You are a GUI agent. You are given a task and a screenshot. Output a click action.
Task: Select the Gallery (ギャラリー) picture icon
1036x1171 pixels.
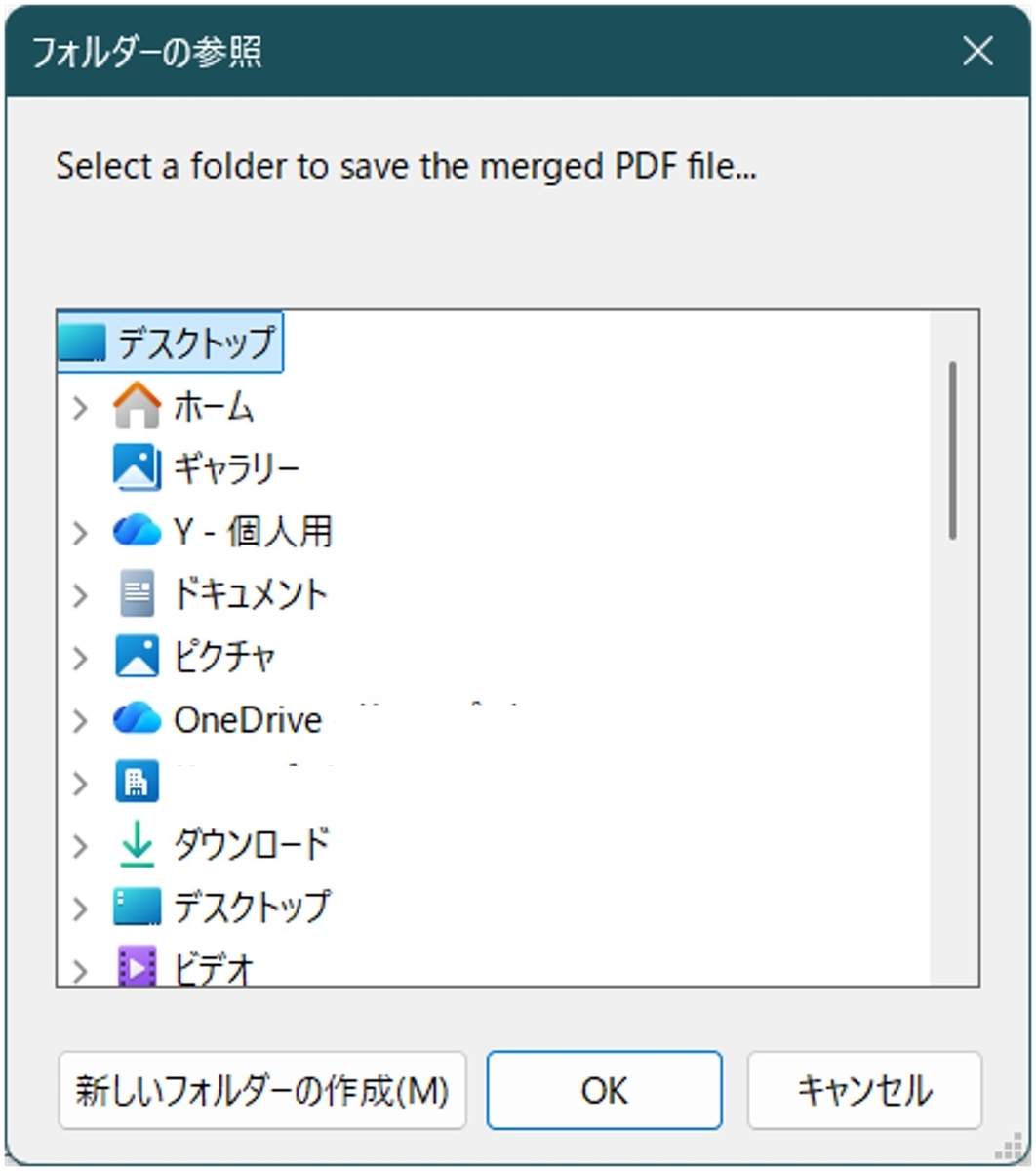[137, 468]
